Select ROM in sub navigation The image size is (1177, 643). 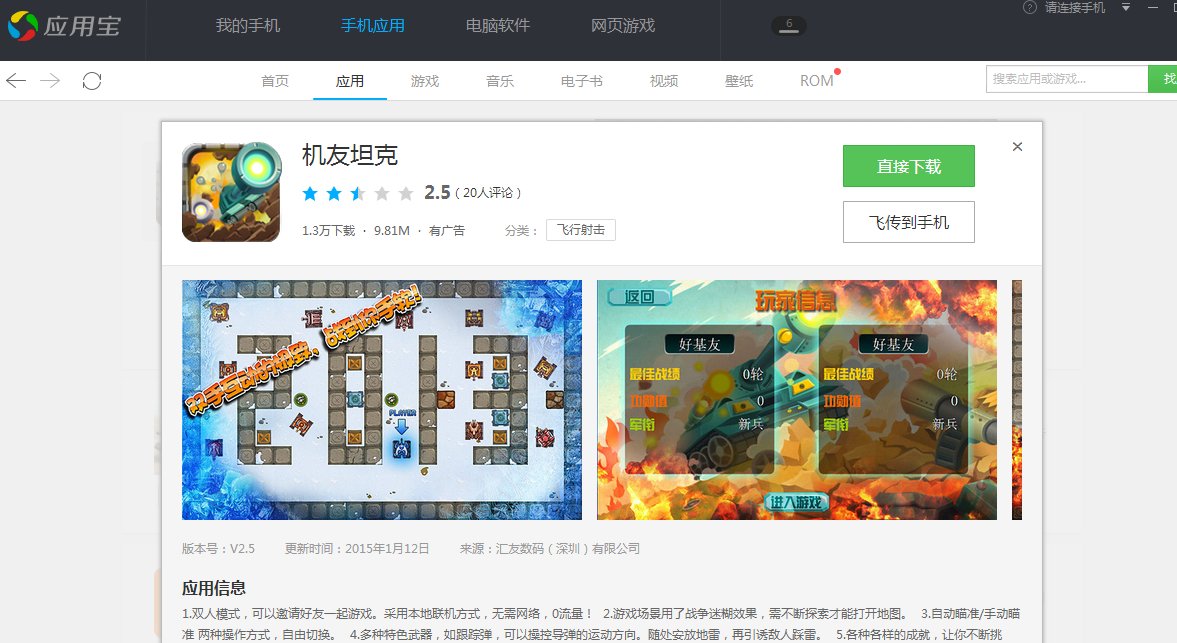pyautogui.click(x=817, y=81)
